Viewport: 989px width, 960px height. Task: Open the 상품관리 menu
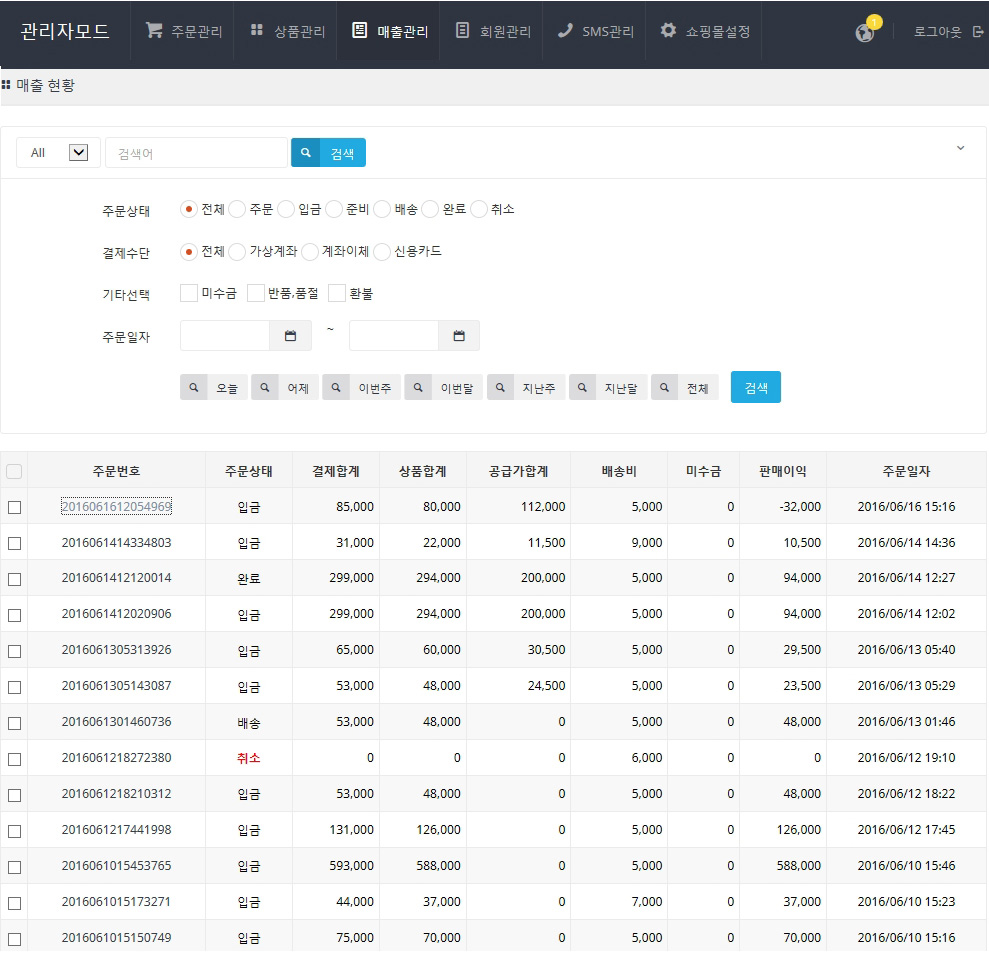[285, 31]
